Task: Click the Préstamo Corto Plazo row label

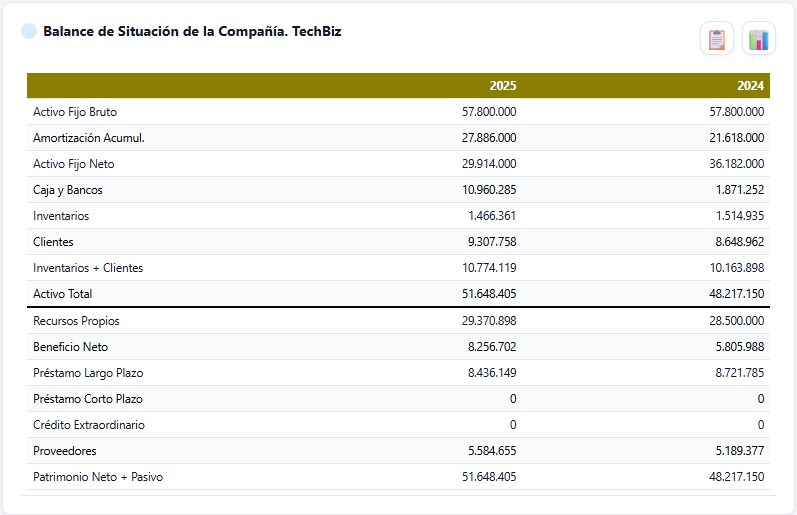Action: (x=88, y=399)
